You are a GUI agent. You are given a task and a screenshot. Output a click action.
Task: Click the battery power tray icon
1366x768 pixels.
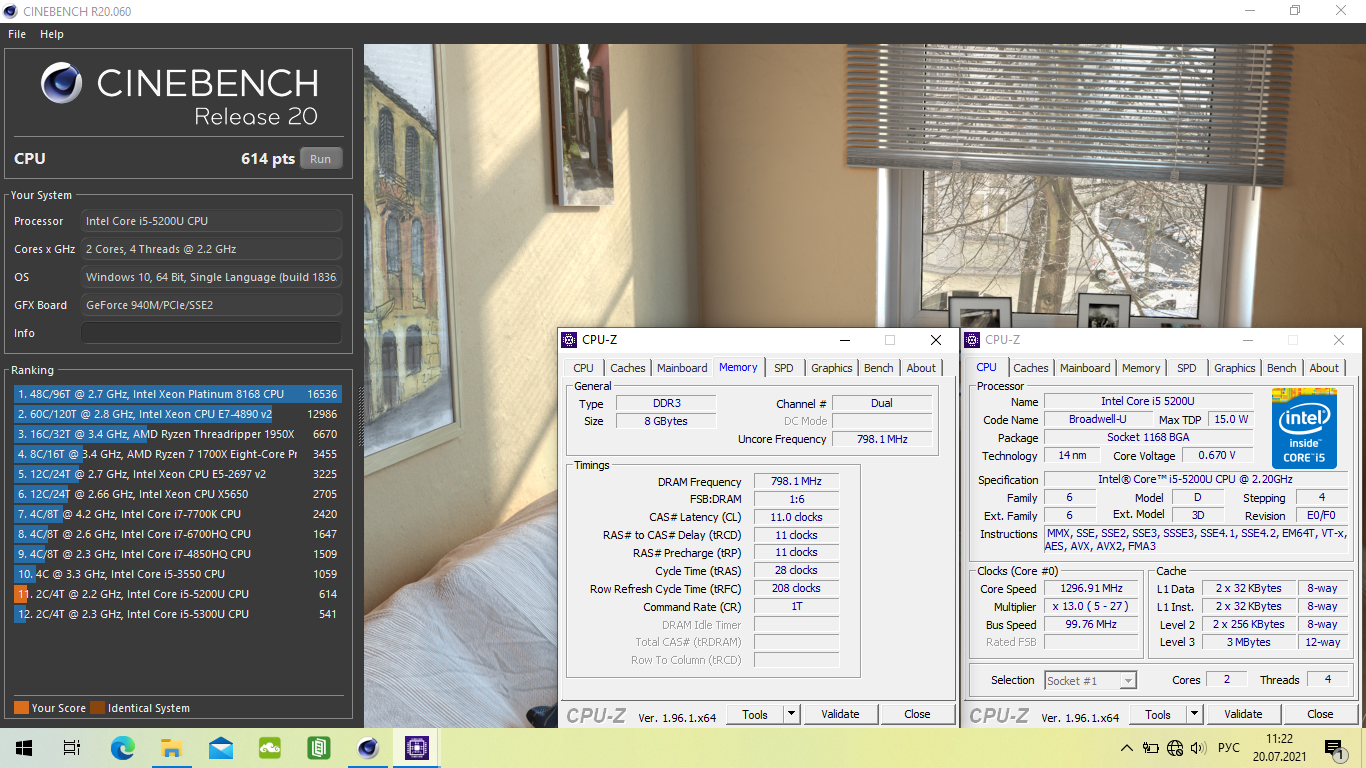click(x=1151, y=748)
